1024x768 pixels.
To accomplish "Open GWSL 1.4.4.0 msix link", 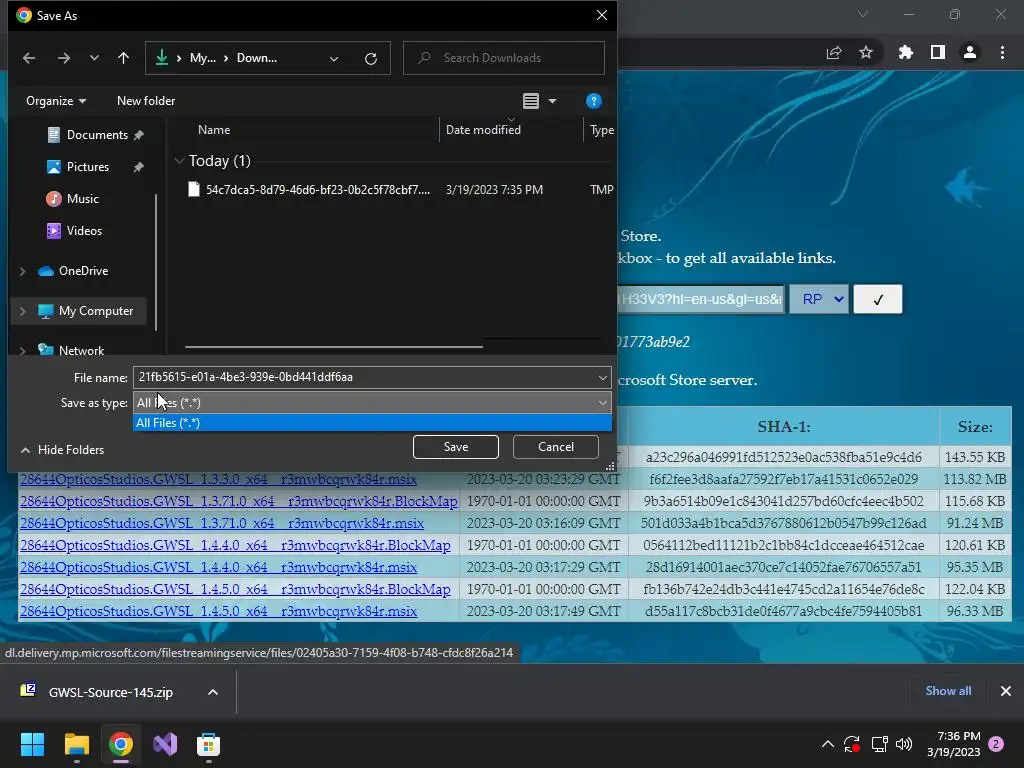I will tap(218, 568).
